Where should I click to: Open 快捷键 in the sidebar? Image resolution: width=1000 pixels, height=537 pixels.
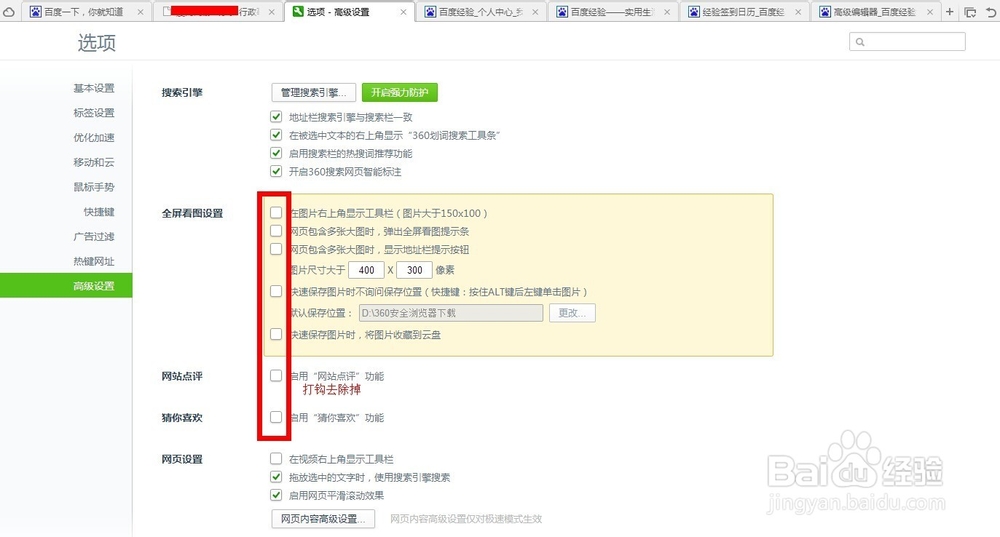(99, 212)
